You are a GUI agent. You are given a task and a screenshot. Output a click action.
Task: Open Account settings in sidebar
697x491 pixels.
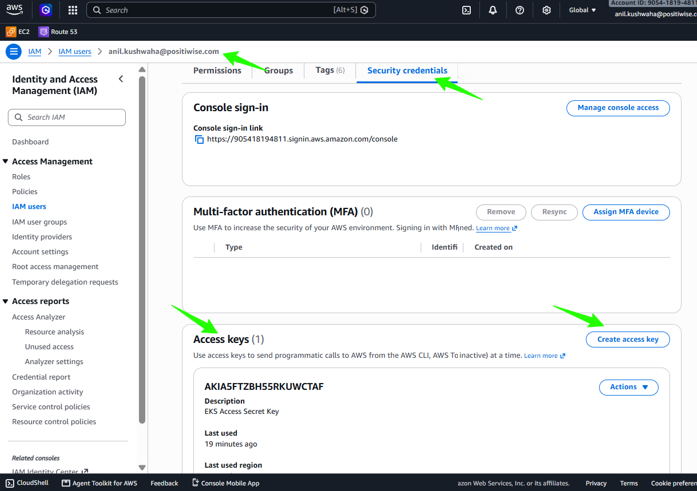click(x=40, y=252)
